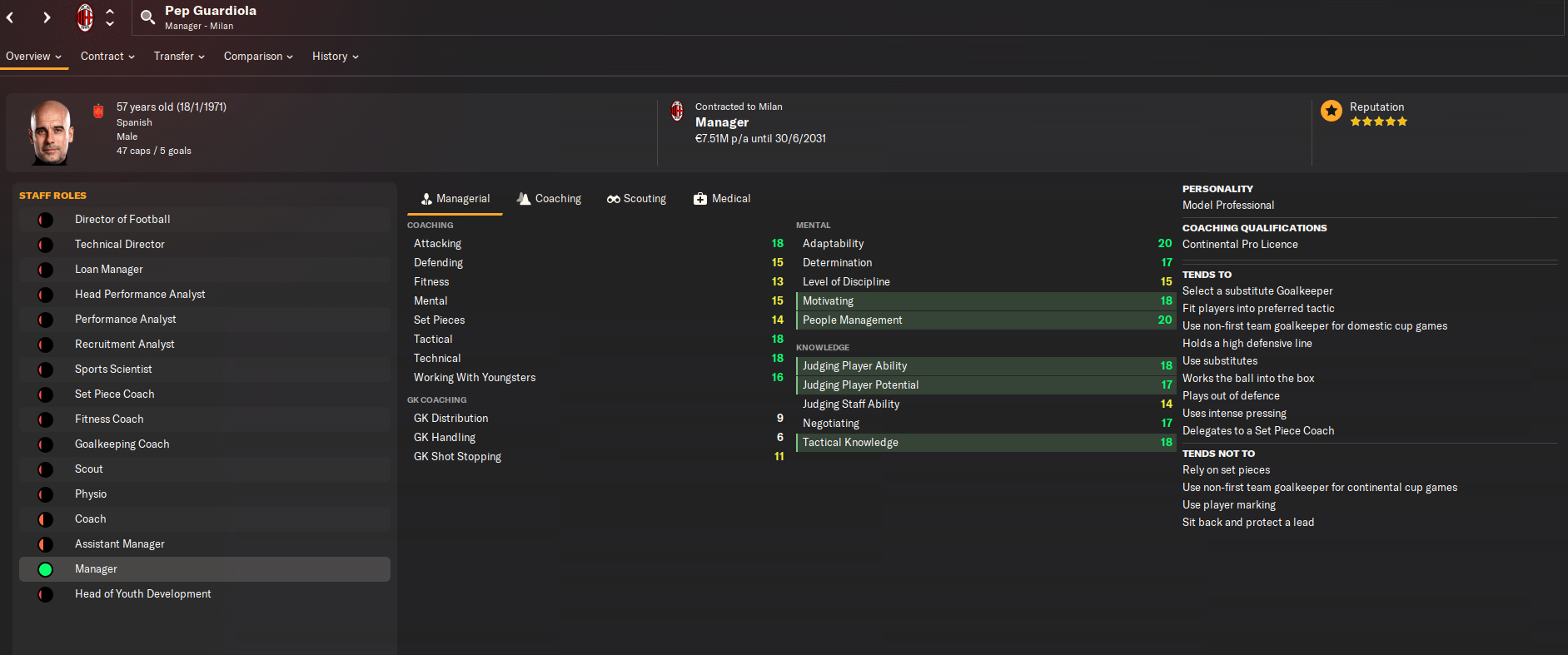
Task: Click the back navigation arrow
Action: 10,17
